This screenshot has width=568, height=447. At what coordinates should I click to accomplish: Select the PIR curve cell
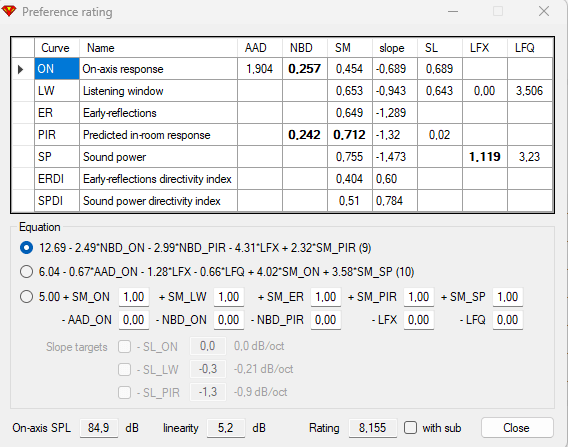(x=57, y=135)
